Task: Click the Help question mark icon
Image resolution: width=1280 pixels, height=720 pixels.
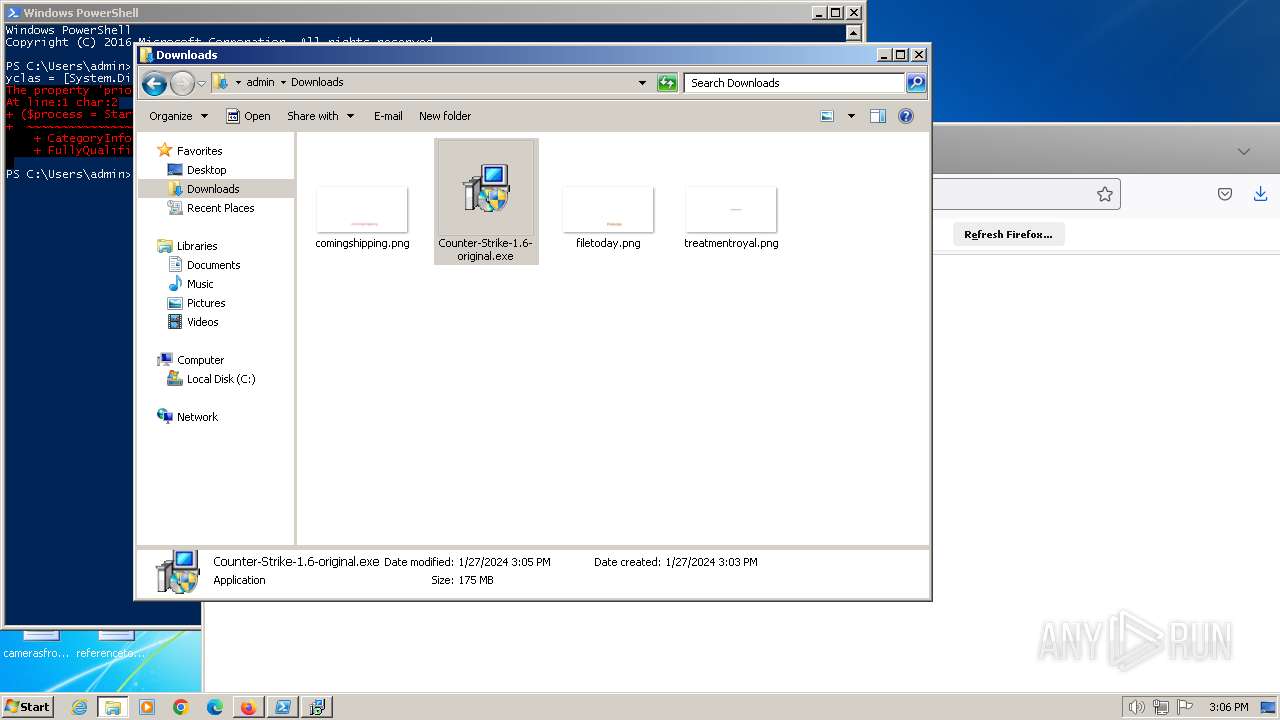Action: (906, 116)
